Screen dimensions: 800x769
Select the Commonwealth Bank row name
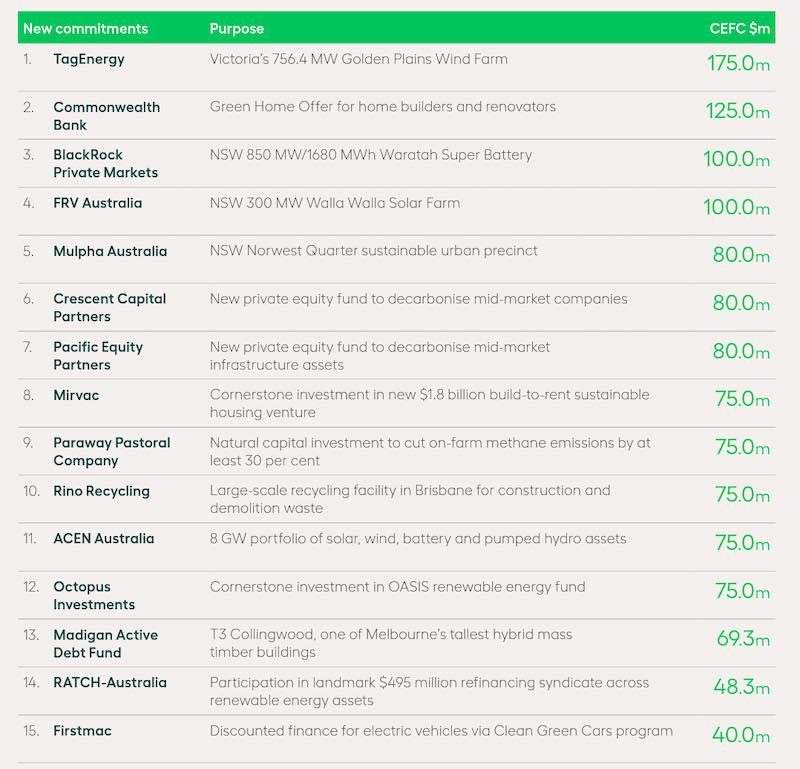pyautogui.click(x=107, y=116)
